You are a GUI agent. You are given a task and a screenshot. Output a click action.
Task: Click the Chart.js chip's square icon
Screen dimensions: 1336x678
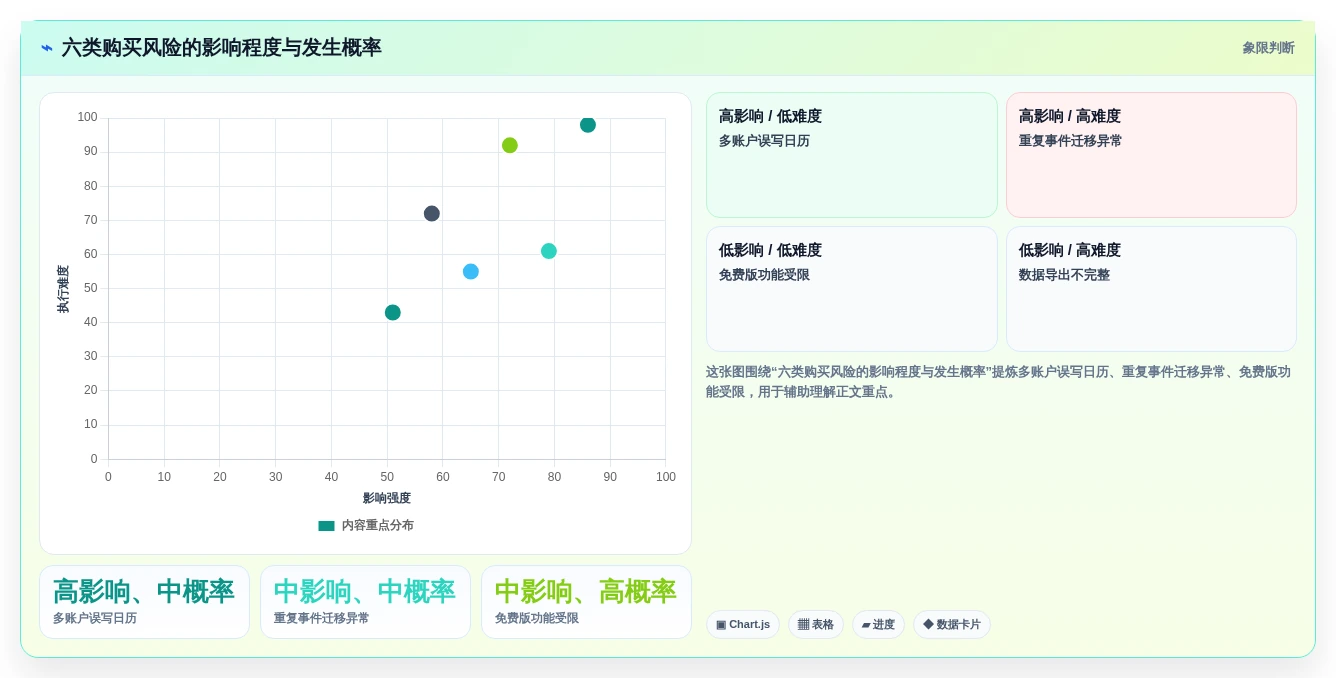click(x=721, y=625)
